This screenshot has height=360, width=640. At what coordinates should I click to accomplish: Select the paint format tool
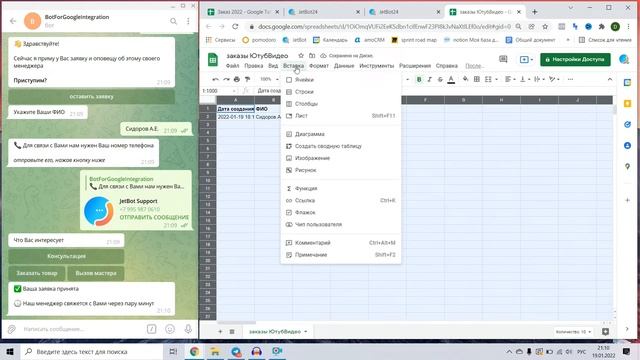247,79
